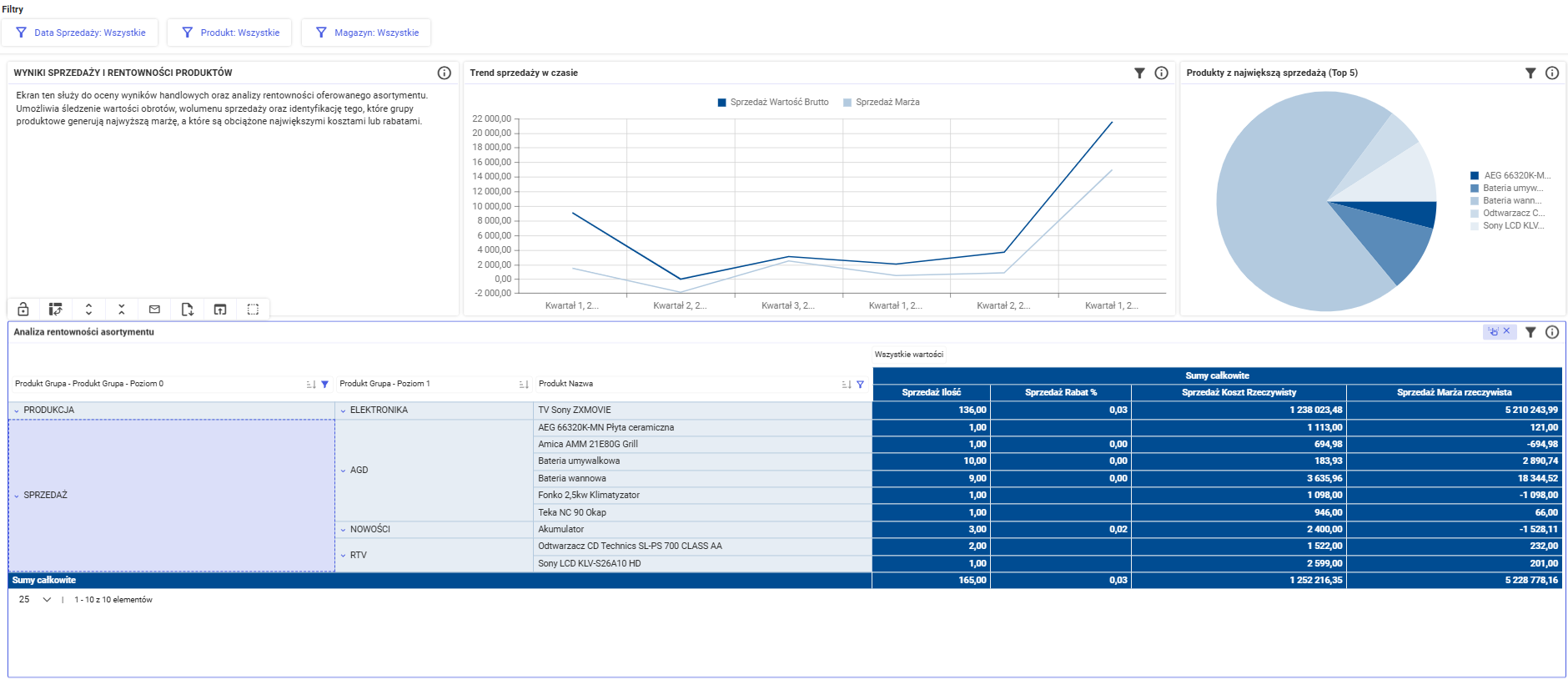
Task: Open filter on Trend sprzedaży w czasie chart
Action: pyautogui.click(x=1139, y=73)
